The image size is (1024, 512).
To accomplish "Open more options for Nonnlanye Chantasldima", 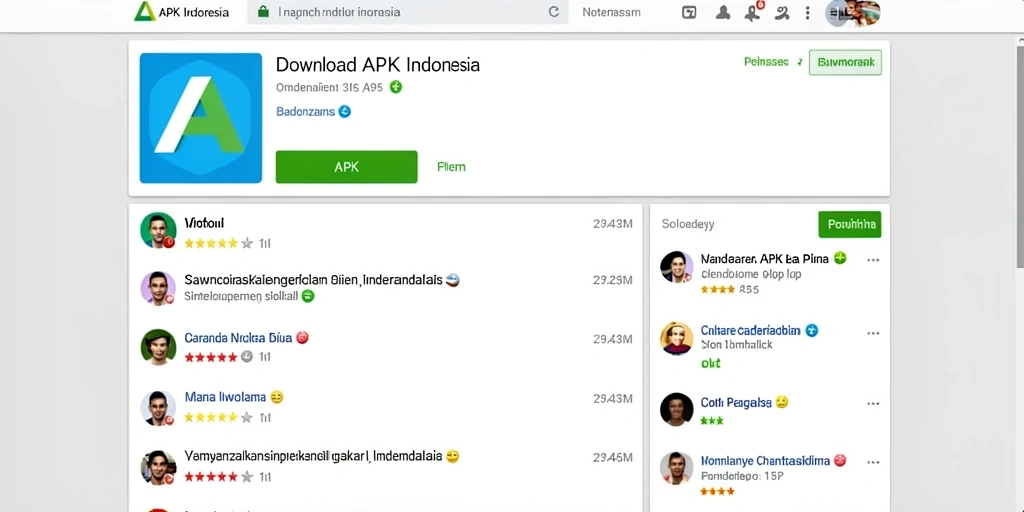I will pyautogui.click(x=873, y=462).
